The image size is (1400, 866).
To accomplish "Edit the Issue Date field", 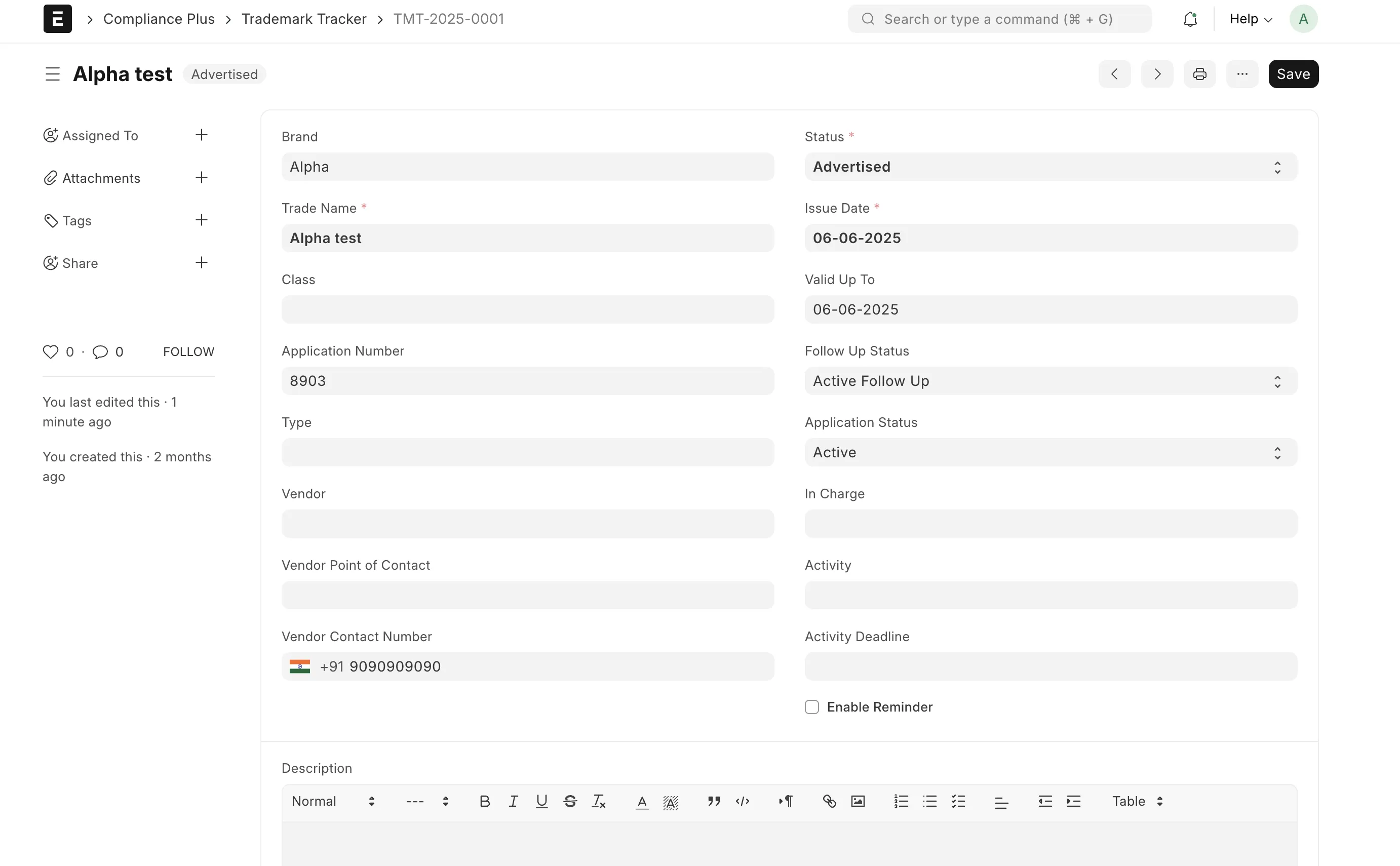I will [x=1051, y=238].
